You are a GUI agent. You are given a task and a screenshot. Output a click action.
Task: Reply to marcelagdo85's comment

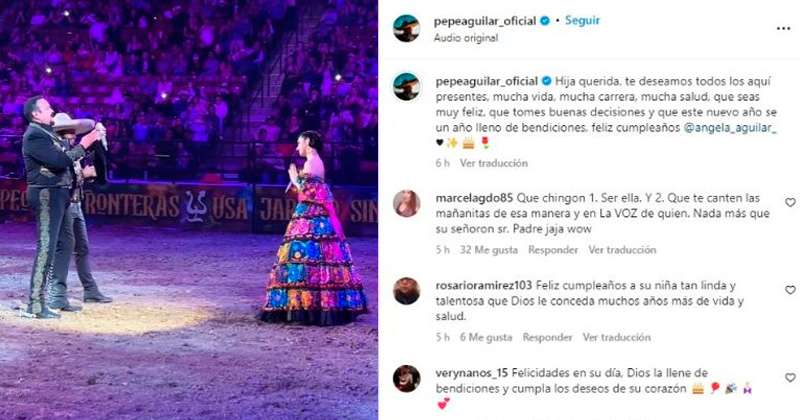[553, 250]
